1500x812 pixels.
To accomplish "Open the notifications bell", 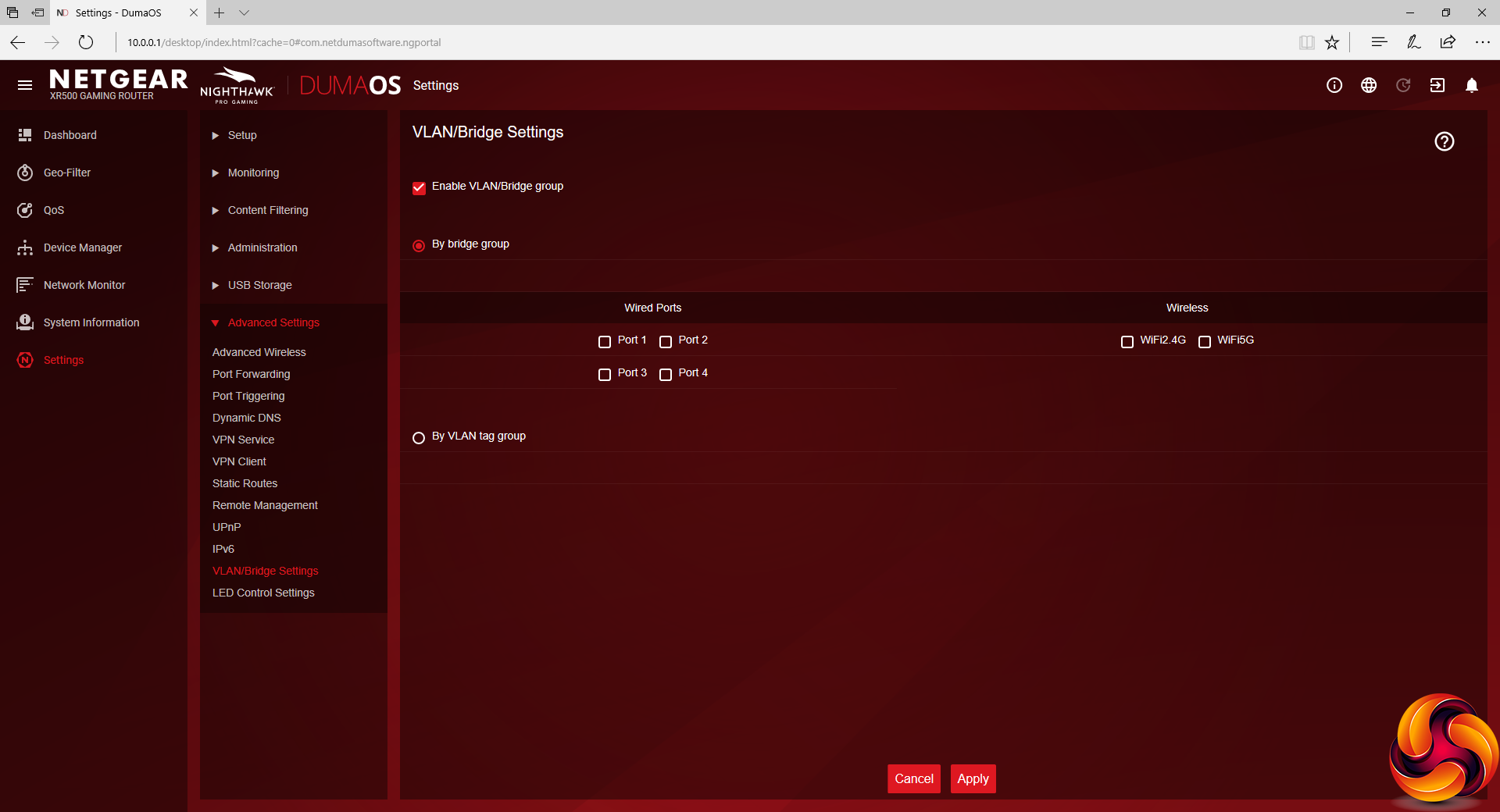I will pos(1472,85).
